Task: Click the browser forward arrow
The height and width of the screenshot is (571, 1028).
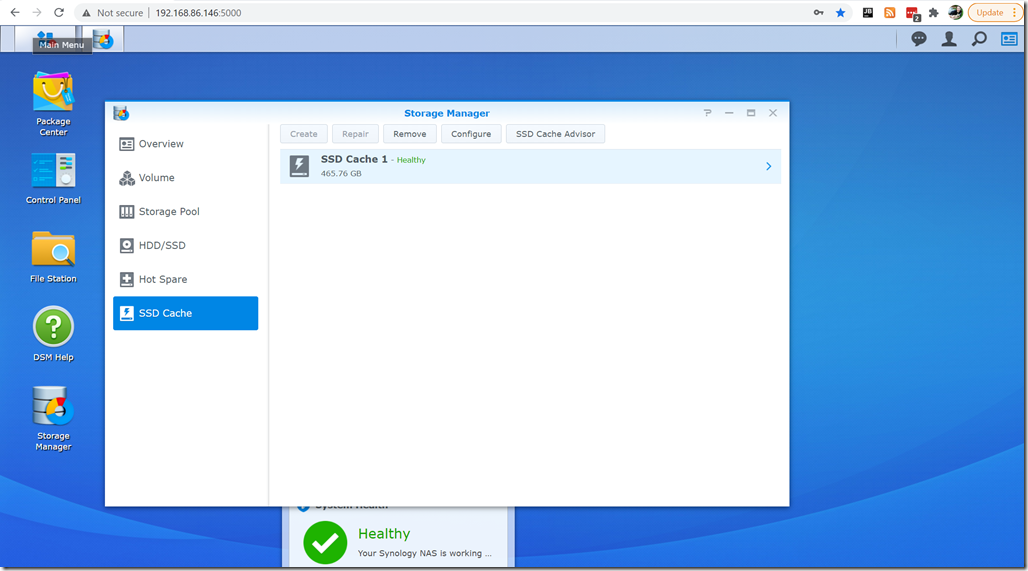Action: 37,12
